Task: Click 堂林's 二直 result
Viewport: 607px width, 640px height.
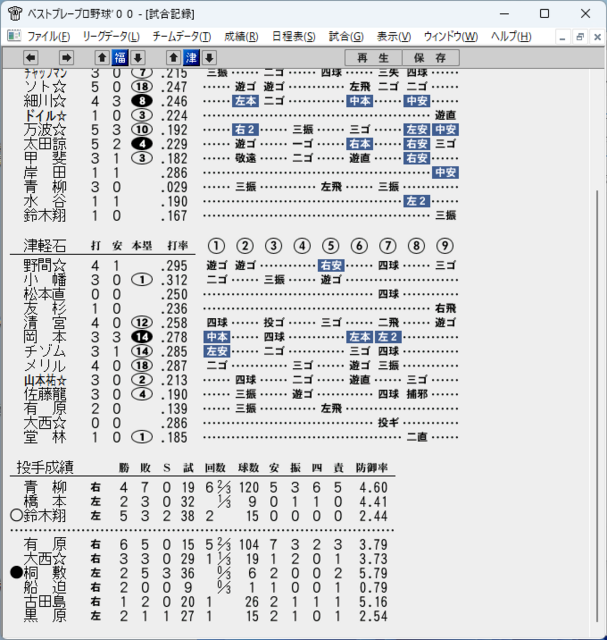Action: [x=417, y=437]
